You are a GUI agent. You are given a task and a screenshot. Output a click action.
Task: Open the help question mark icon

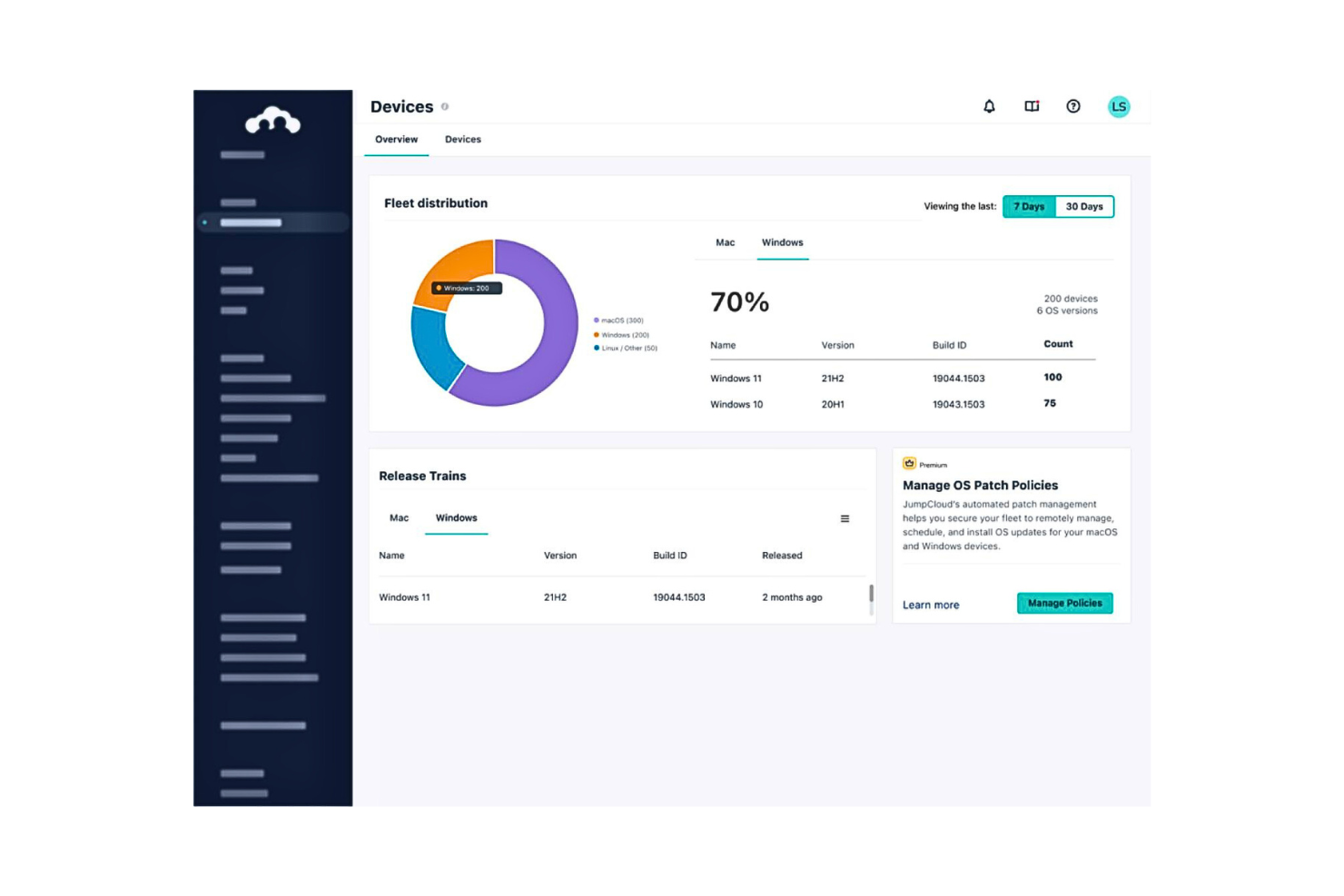1073,106
